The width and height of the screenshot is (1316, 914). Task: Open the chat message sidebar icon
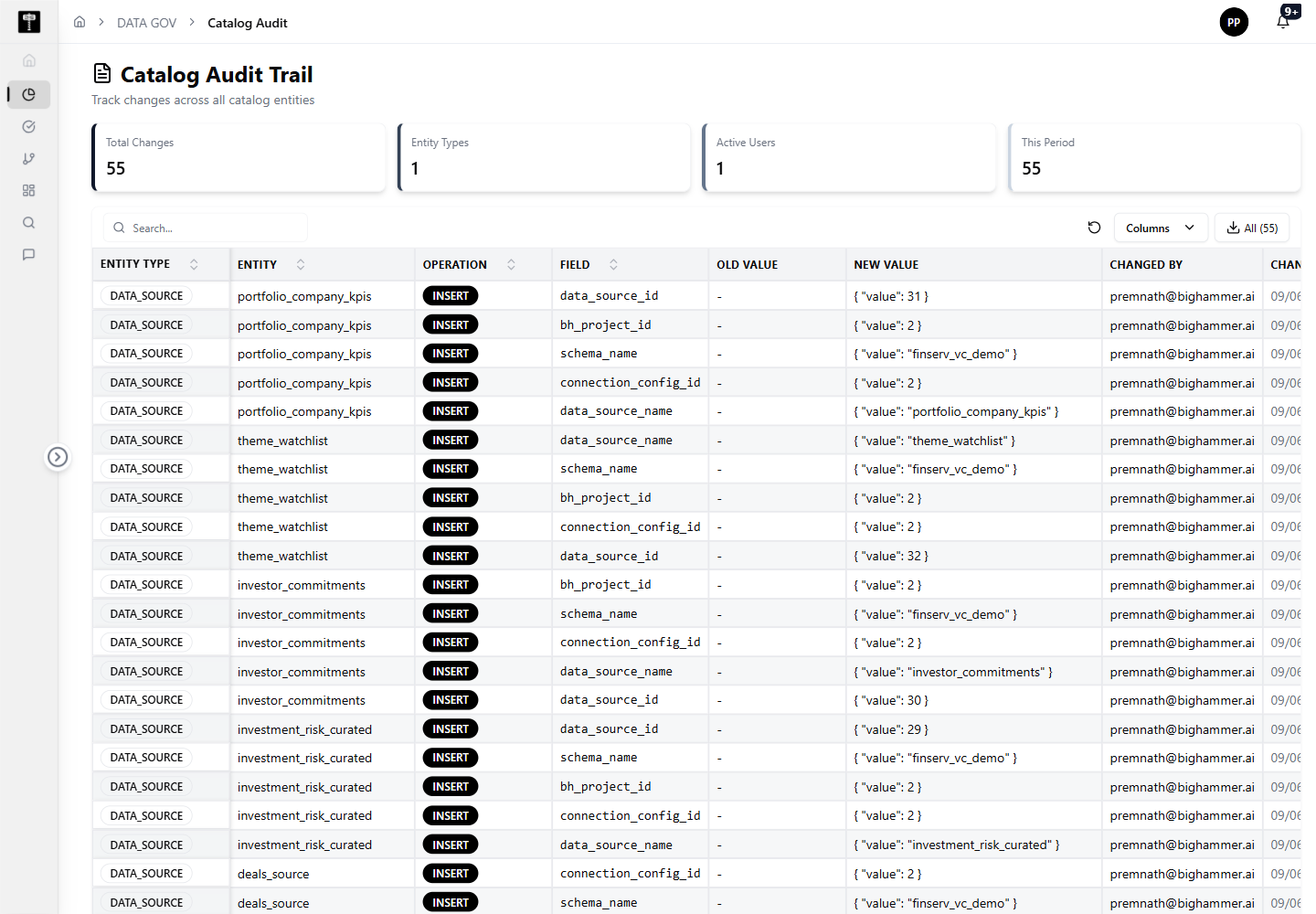[29, 255]
